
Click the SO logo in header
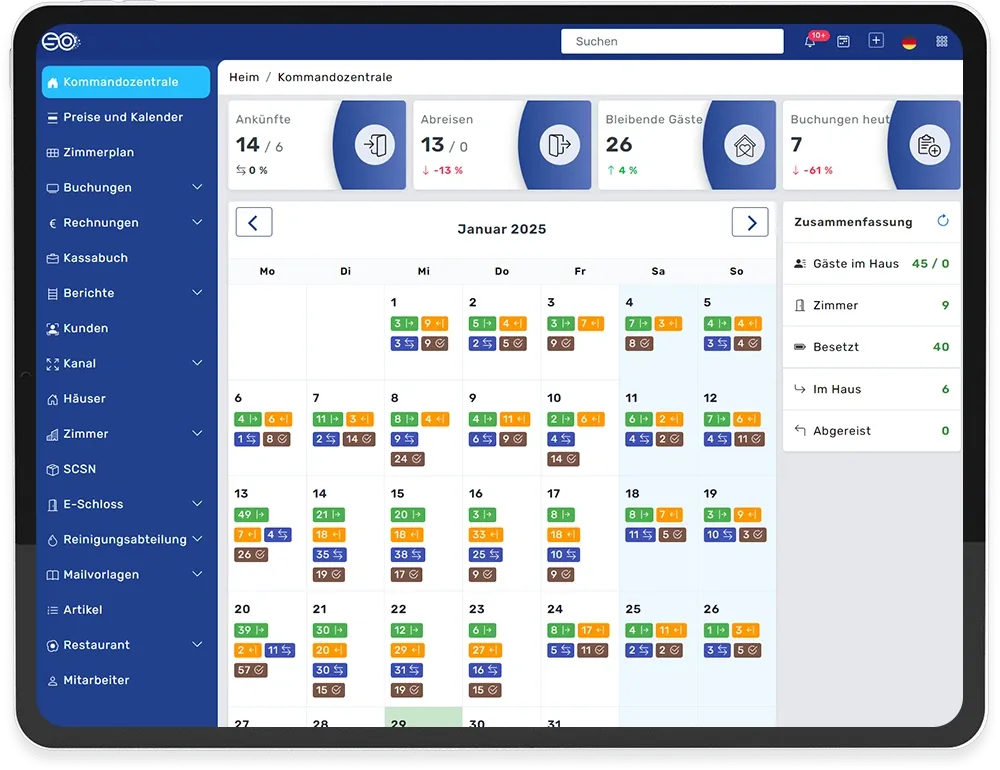[61, 41]
